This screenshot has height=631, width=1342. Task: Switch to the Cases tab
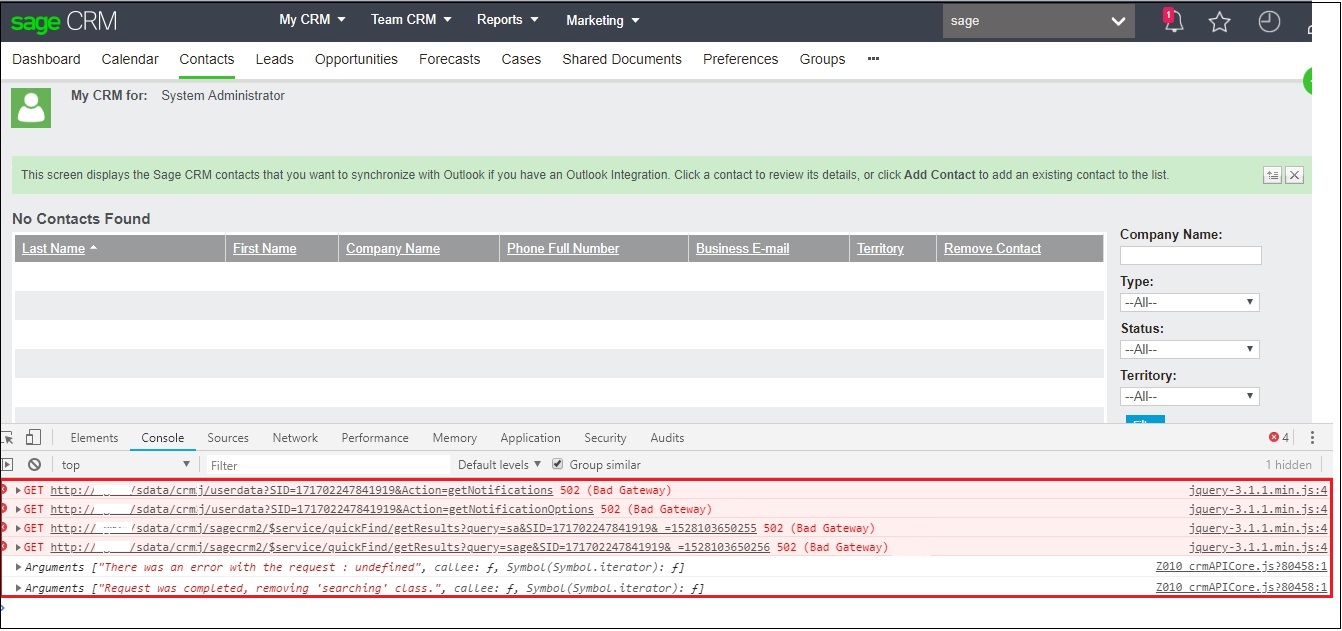pyautogui.click(x=521, y=59)
